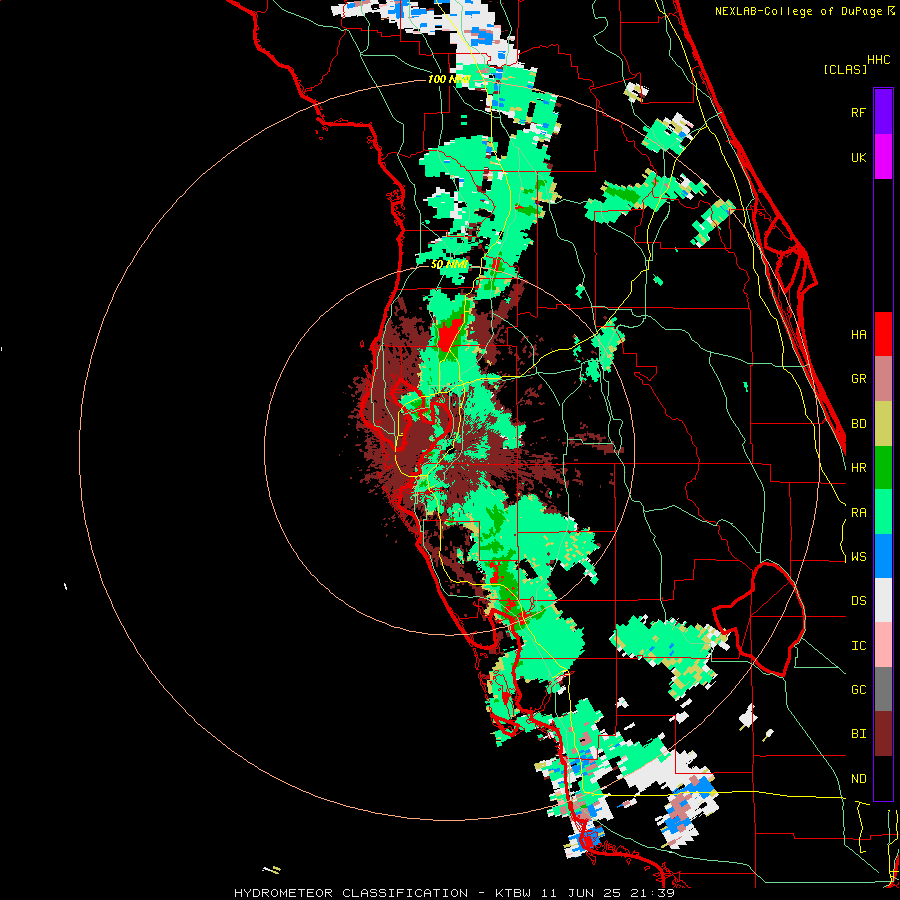Screen dimensions: 900x900
Task: Click the BI legend label
Action: pyautogui.click(x=859, y=734)
